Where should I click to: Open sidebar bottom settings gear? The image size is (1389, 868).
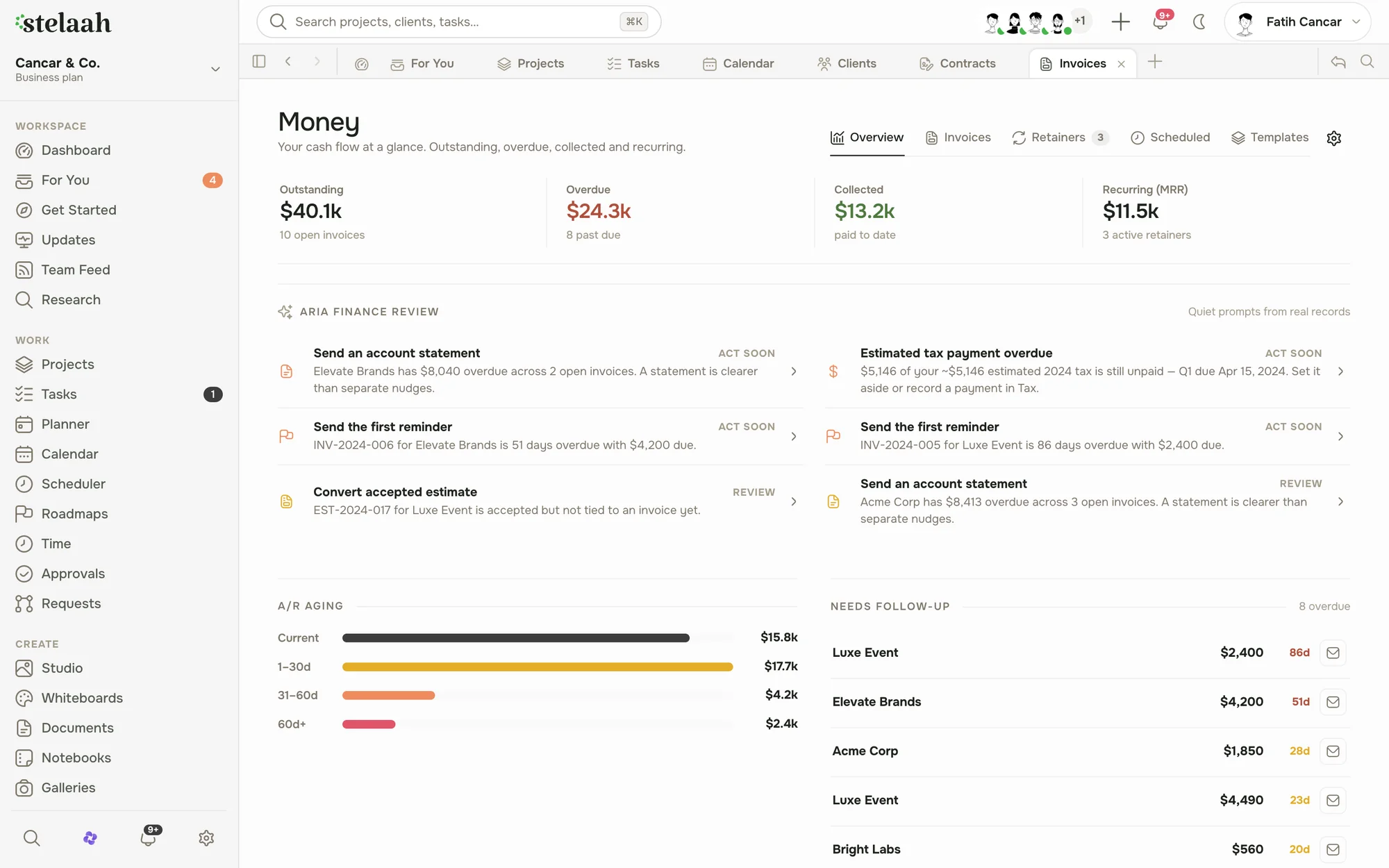click(x=206, y=838)
